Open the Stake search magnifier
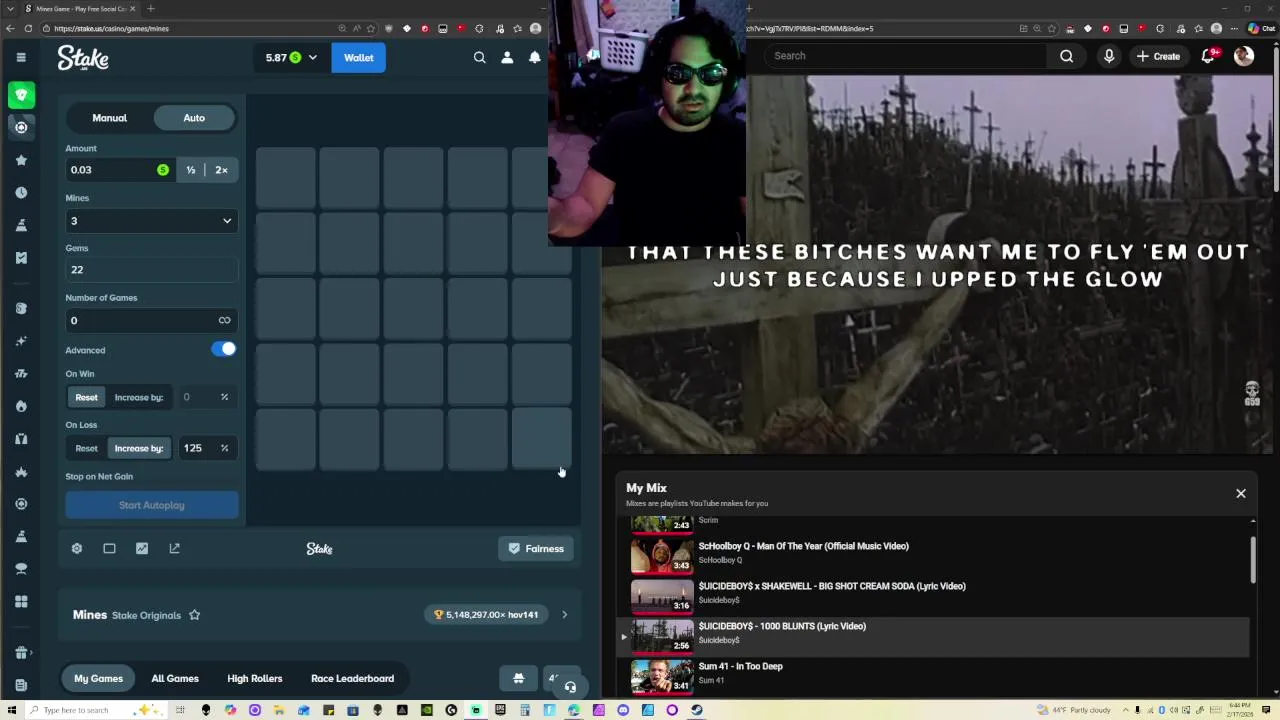Screen dimensions: 1280x720 click(x=480, y=58)
